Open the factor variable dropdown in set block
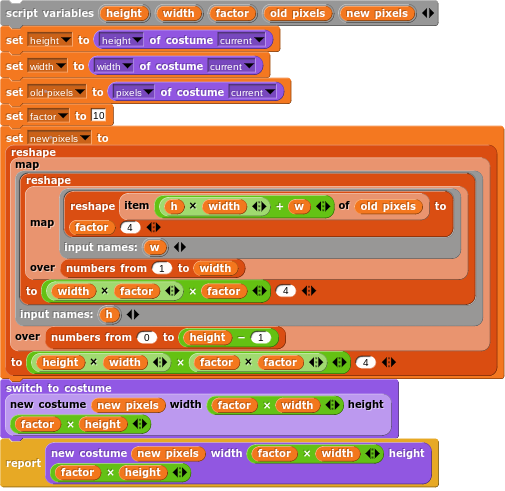505x491 pixels. coord(63,116)
